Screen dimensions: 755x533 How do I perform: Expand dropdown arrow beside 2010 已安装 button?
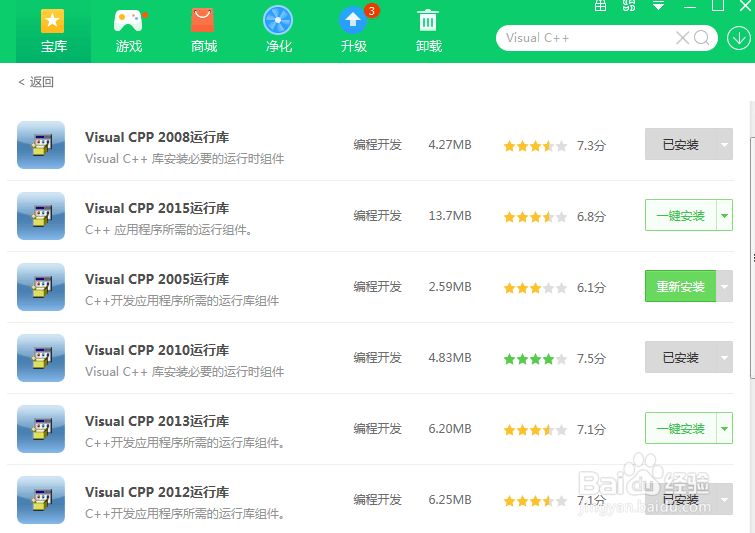(x=725, y=357)
